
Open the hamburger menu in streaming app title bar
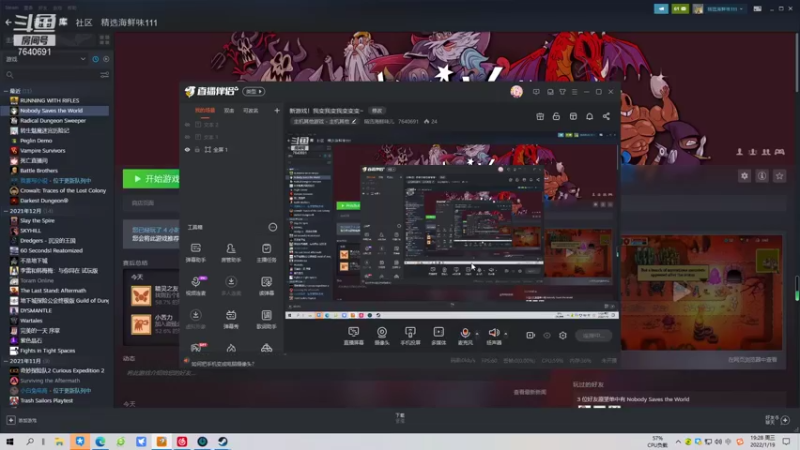coord(574,92)
